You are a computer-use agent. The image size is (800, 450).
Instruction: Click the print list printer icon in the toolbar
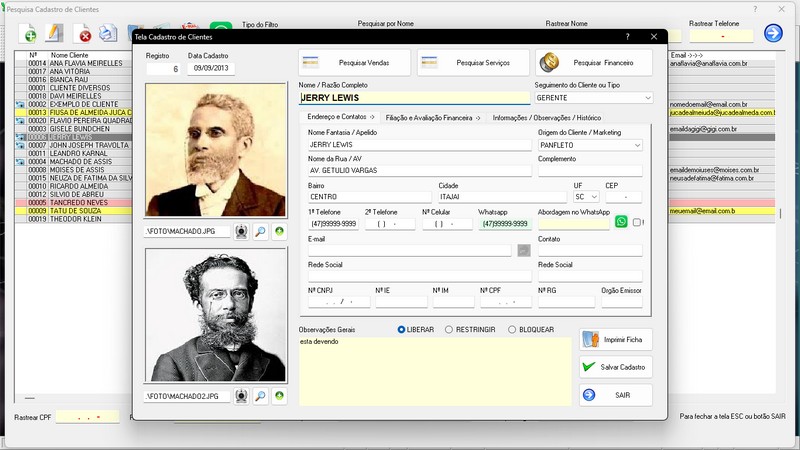[108, 34]
